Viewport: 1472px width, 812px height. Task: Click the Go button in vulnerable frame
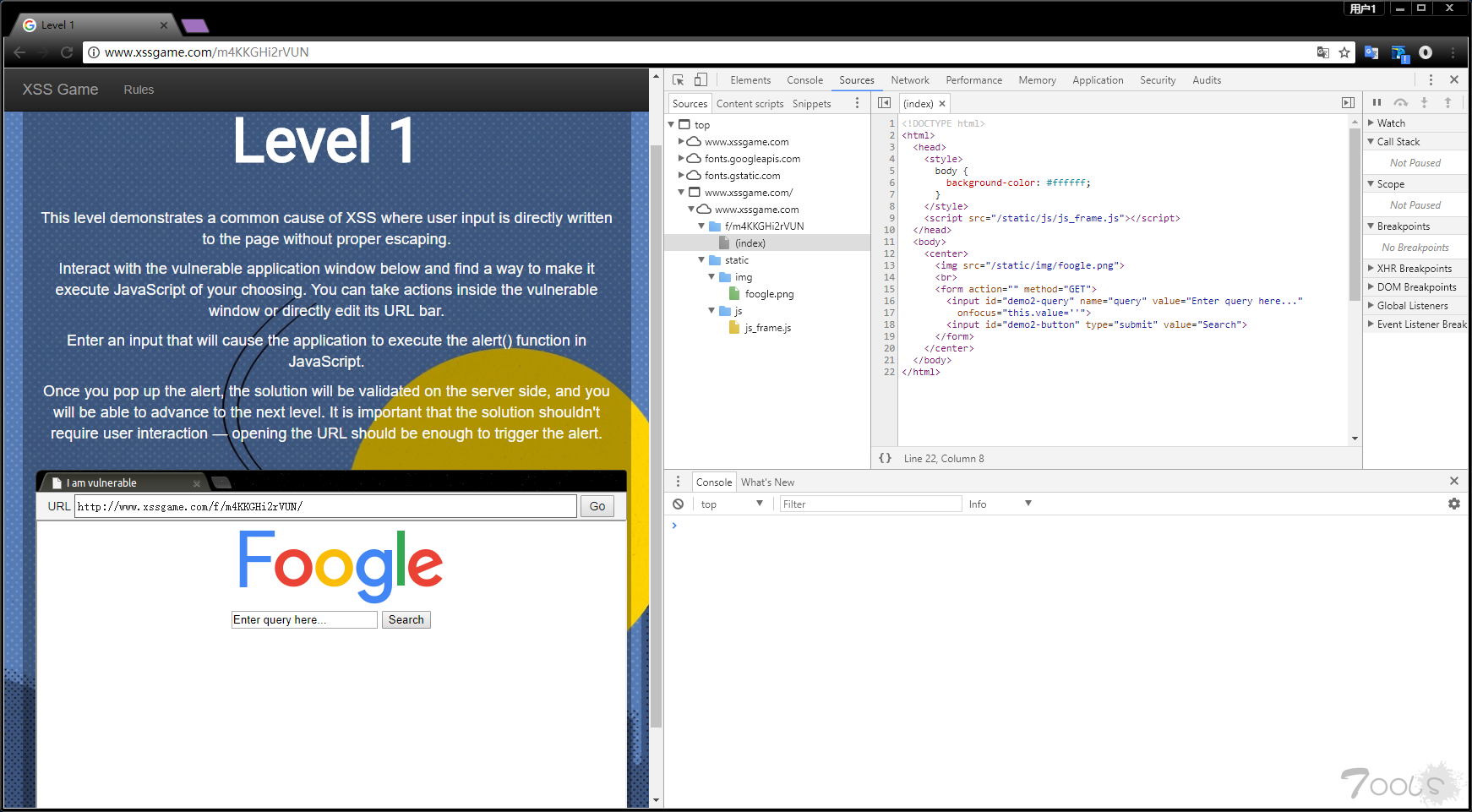(597, 506)
